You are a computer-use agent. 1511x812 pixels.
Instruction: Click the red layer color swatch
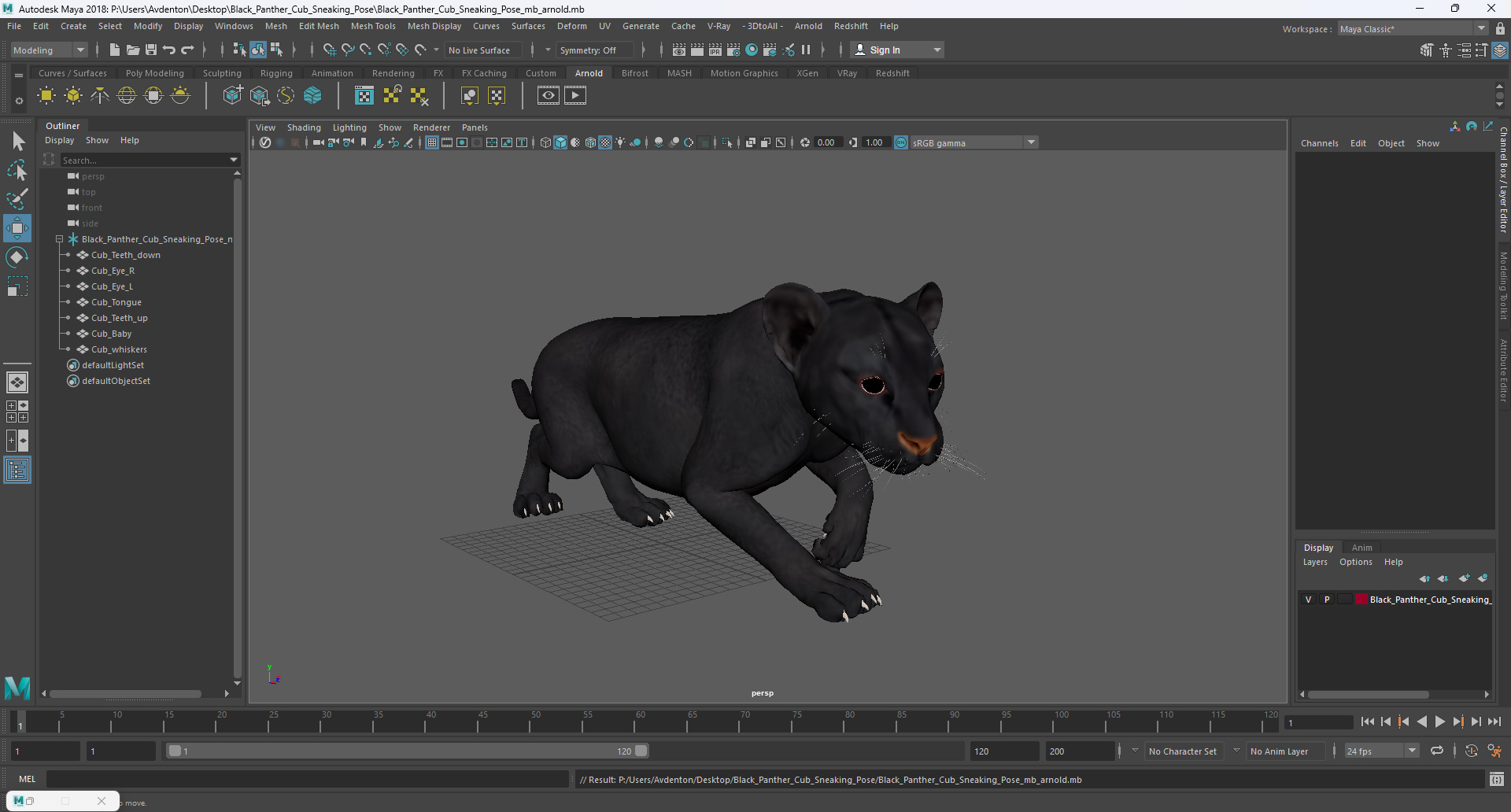[1361, 600]
